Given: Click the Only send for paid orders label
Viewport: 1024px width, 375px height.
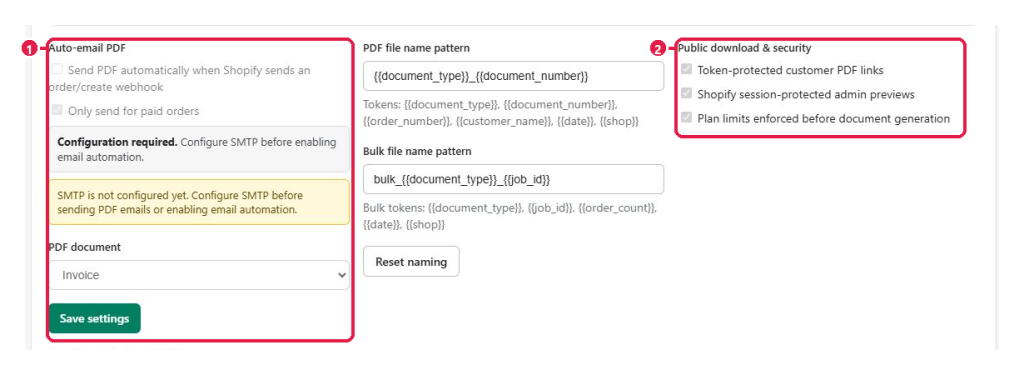Looking at the screenshot, I should (x=133, y=111).
